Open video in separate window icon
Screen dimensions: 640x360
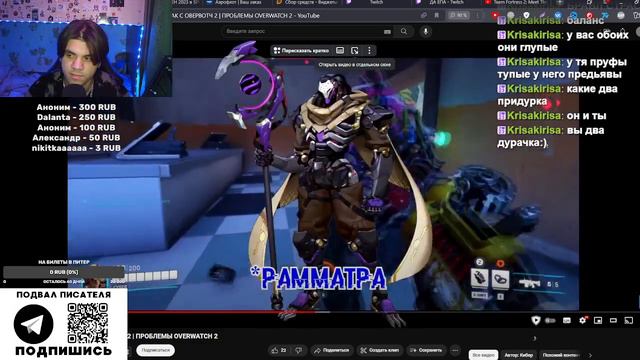355,50
